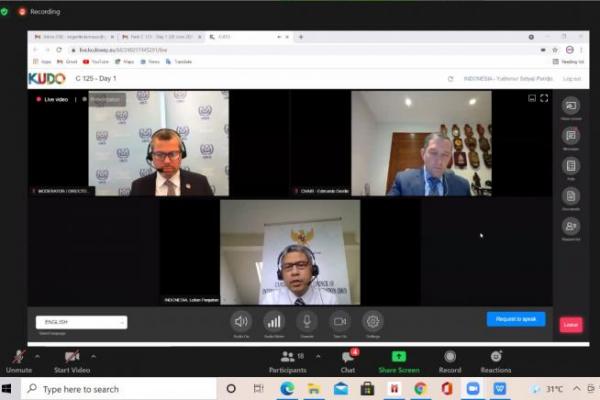Open Zoom Reactions menu

[496, 362]
